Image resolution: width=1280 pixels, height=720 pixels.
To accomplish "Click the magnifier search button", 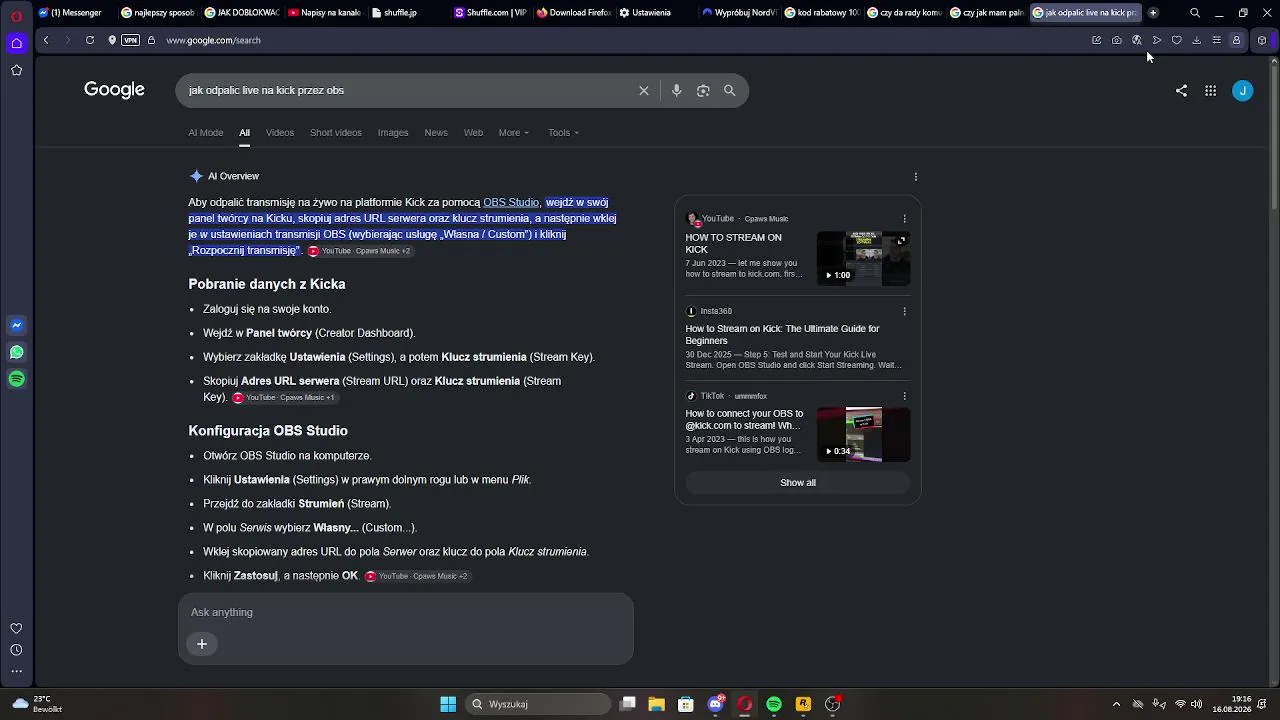I will click(x=730, y=90).
